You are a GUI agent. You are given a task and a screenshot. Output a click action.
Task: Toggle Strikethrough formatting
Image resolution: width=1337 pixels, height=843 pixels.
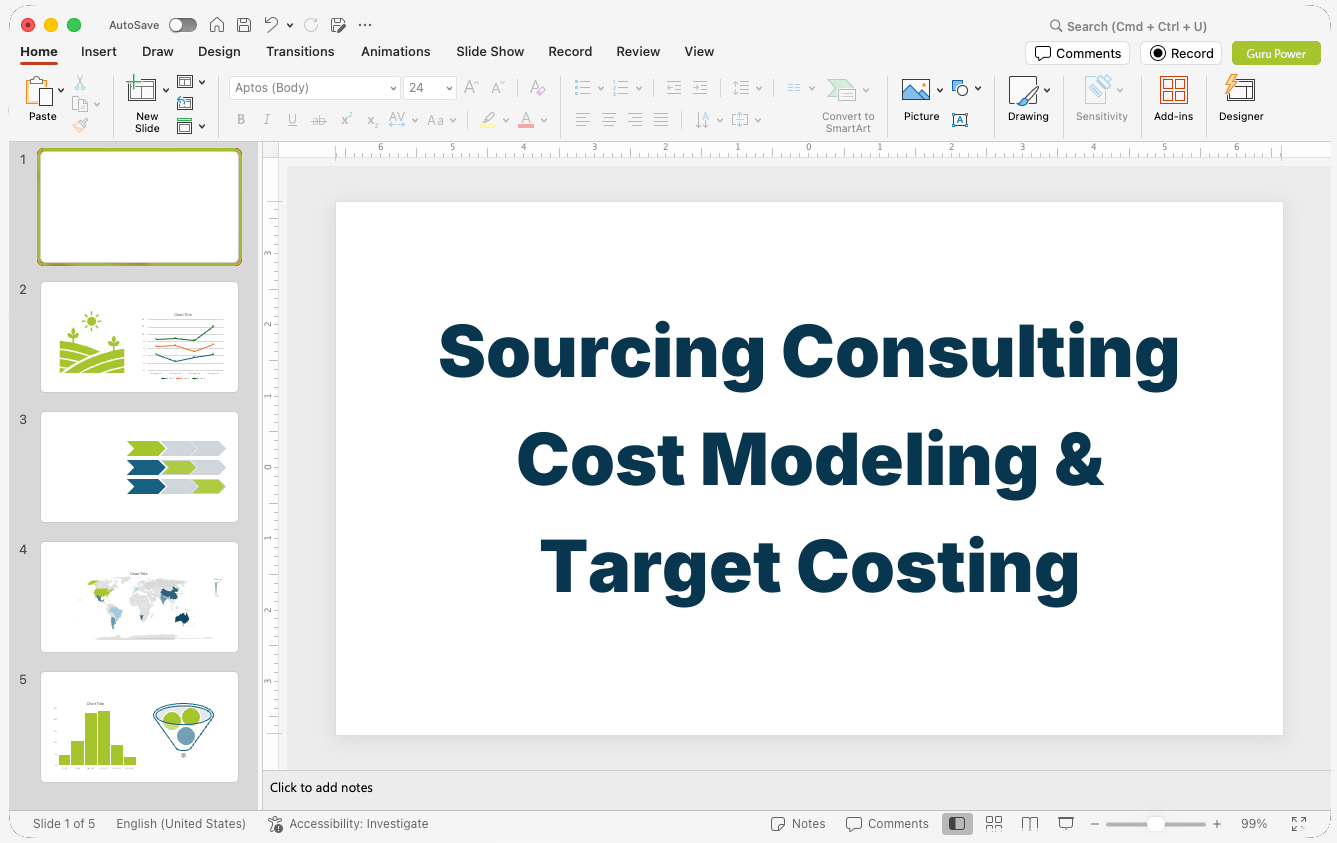point(319,120)
